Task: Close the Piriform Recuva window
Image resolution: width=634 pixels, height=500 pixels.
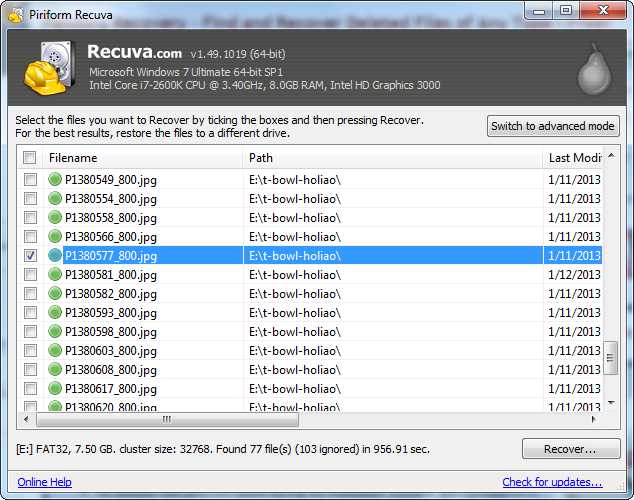Action: (603, 11)
